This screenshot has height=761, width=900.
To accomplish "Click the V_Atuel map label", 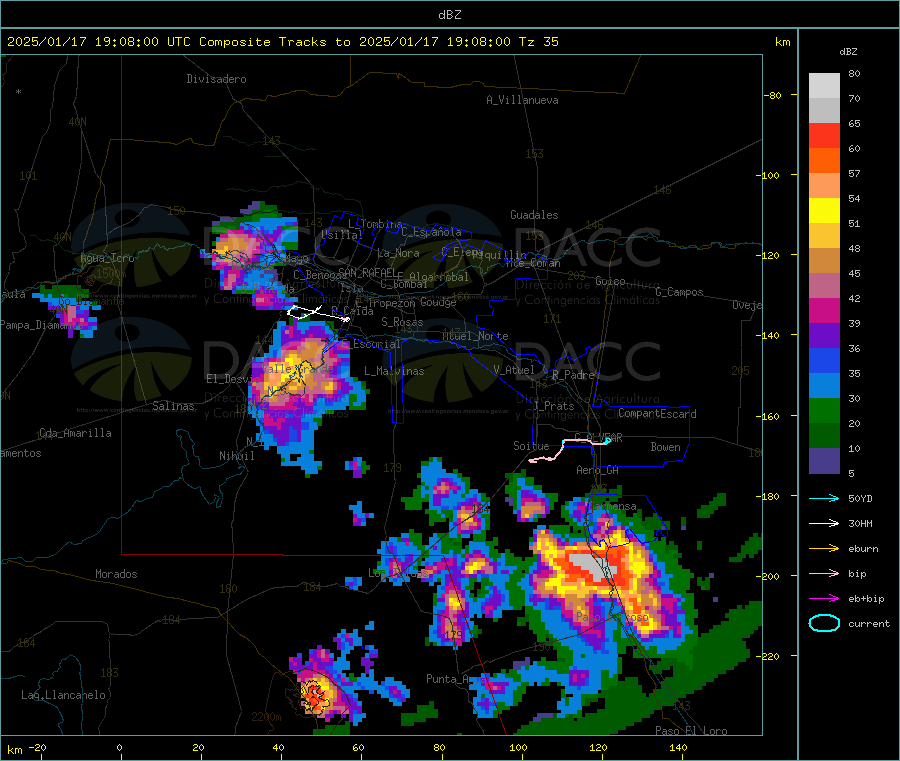I will [x=514, y=370].
